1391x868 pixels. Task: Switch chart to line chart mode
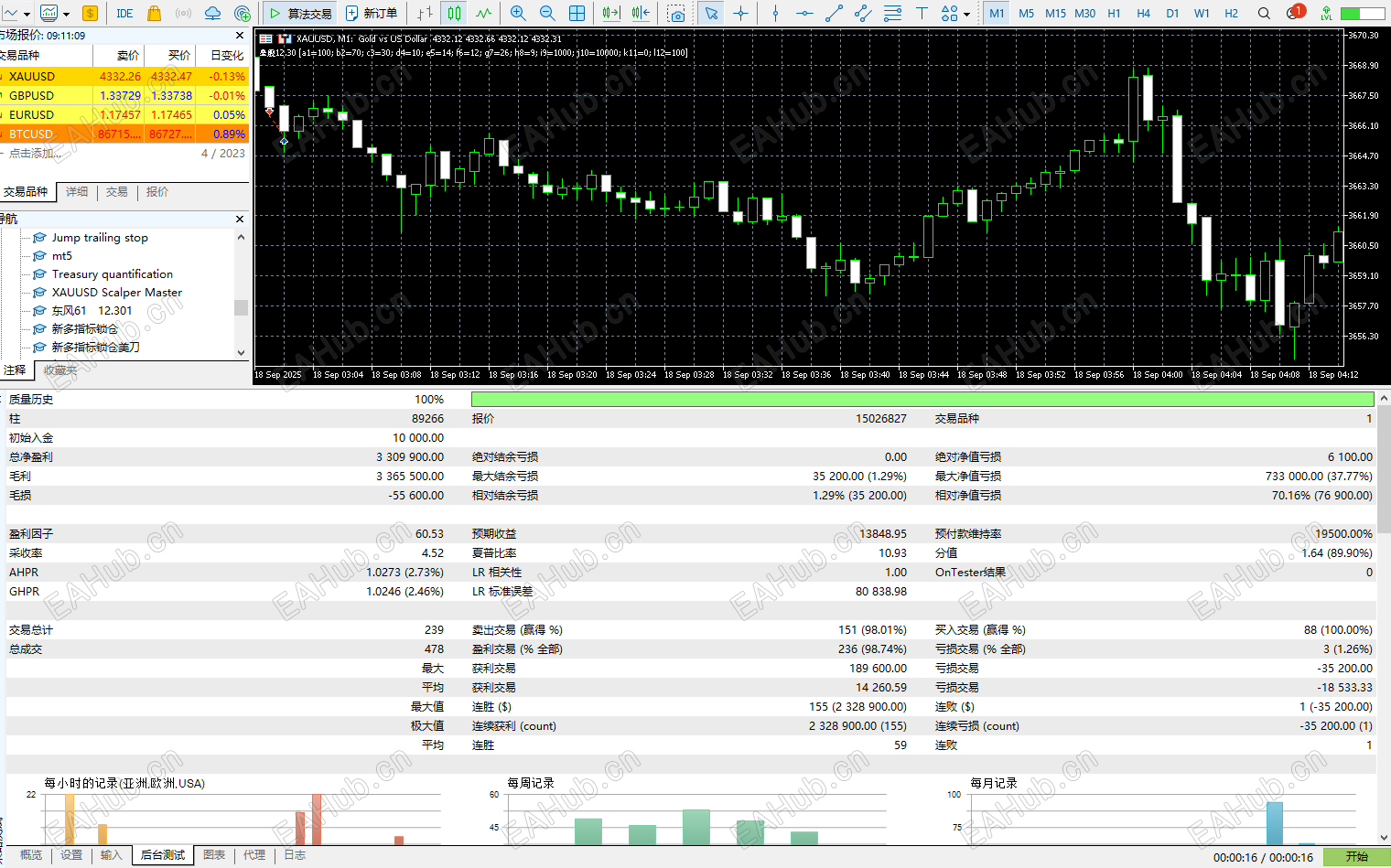click(x=484, y=13)
